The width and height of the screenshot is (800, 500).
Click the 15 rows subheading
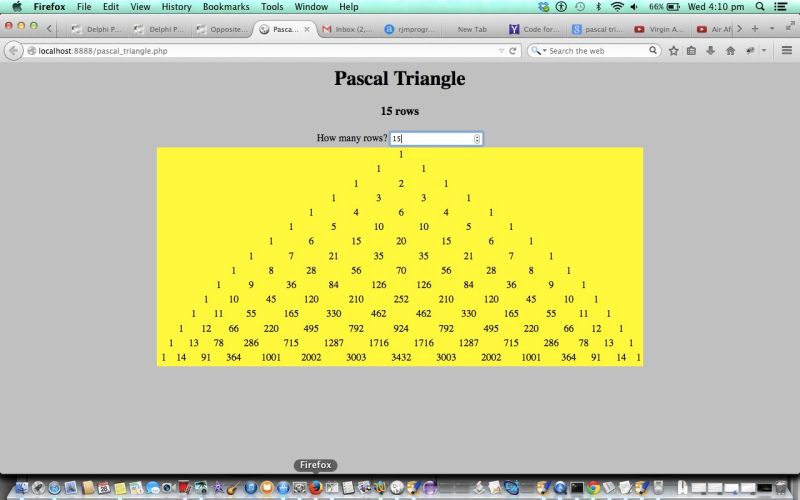[399, 111]
